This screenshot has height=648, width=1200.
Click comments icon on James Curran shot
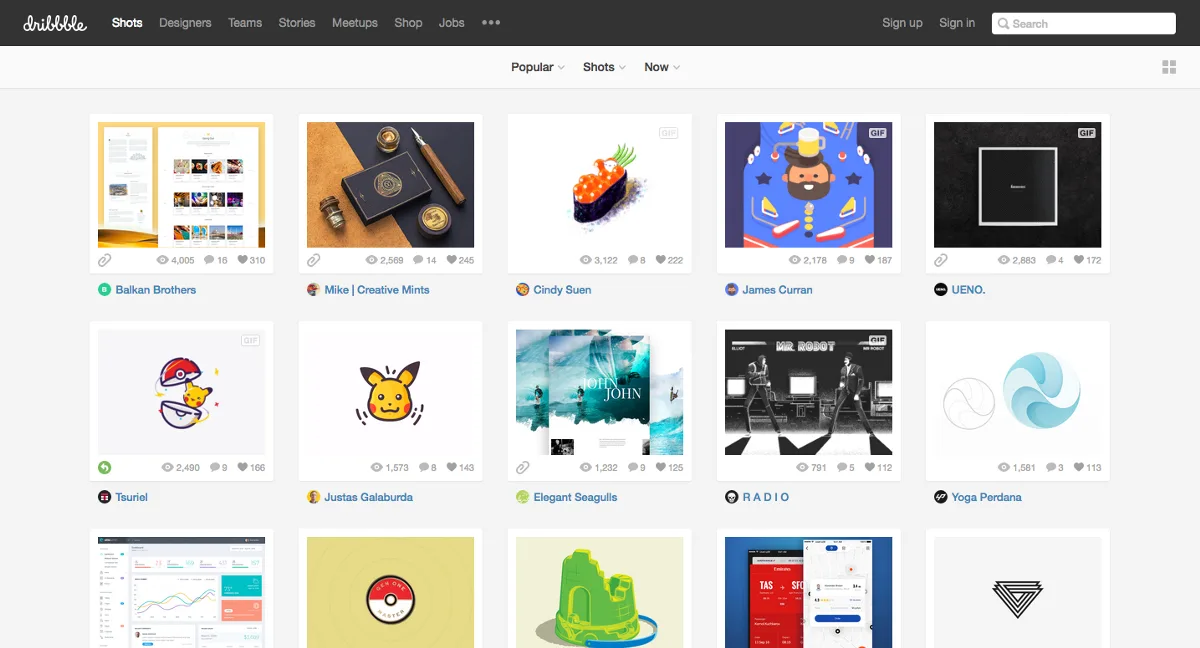click(842, 260)
